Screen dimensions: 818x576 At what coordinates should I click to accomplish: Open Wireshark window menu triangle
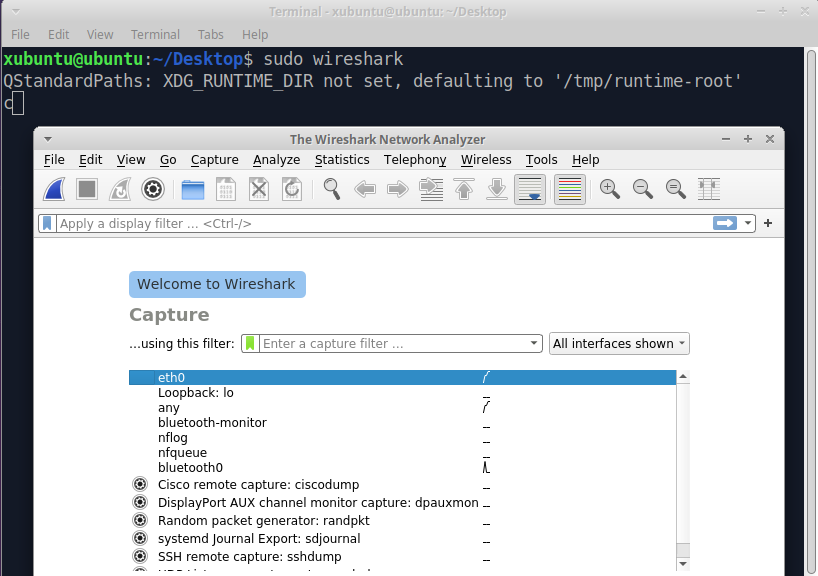point(48,139)
